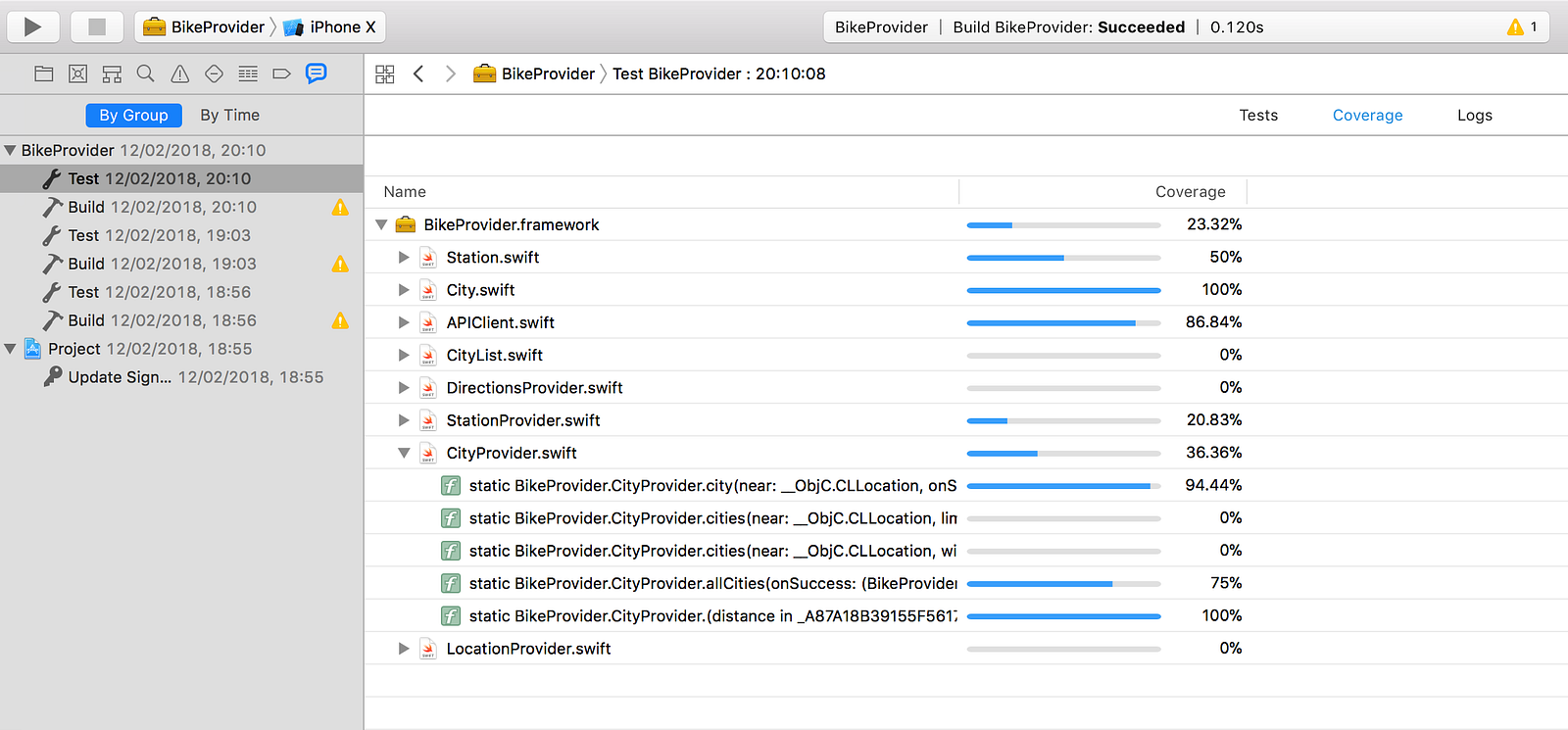The image size is (1568, 730).
Task: Switch to the Coverage tab
Action: [x=1367, y=115]
